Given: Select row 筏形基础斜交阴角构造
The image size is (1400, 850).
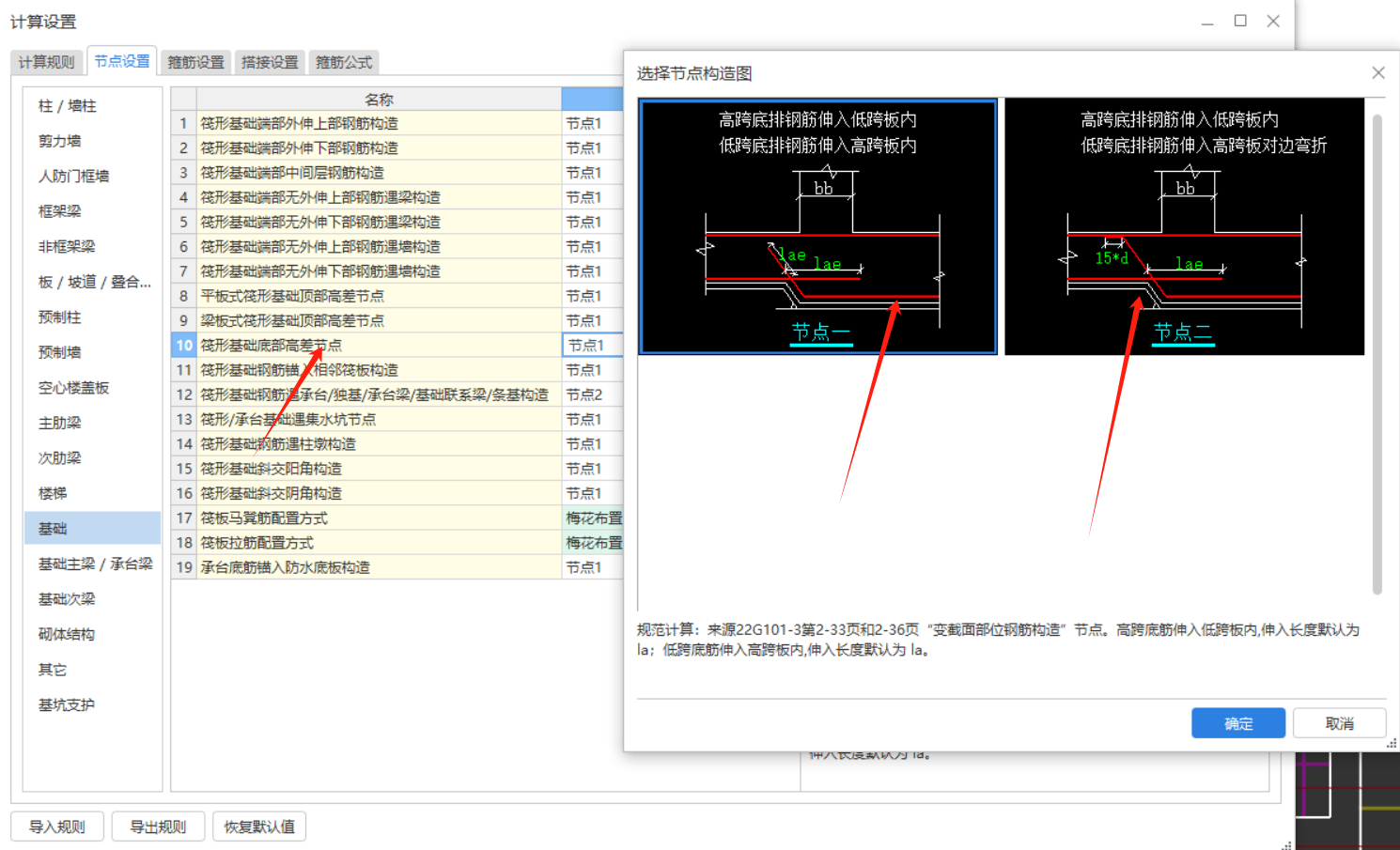Looking at the screenshot, I should 379,493.
